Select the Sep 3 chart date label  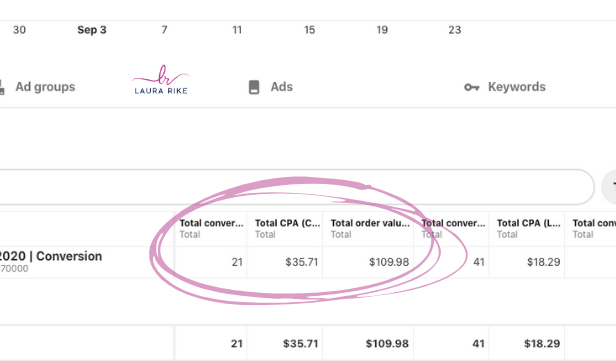(92, 30)
